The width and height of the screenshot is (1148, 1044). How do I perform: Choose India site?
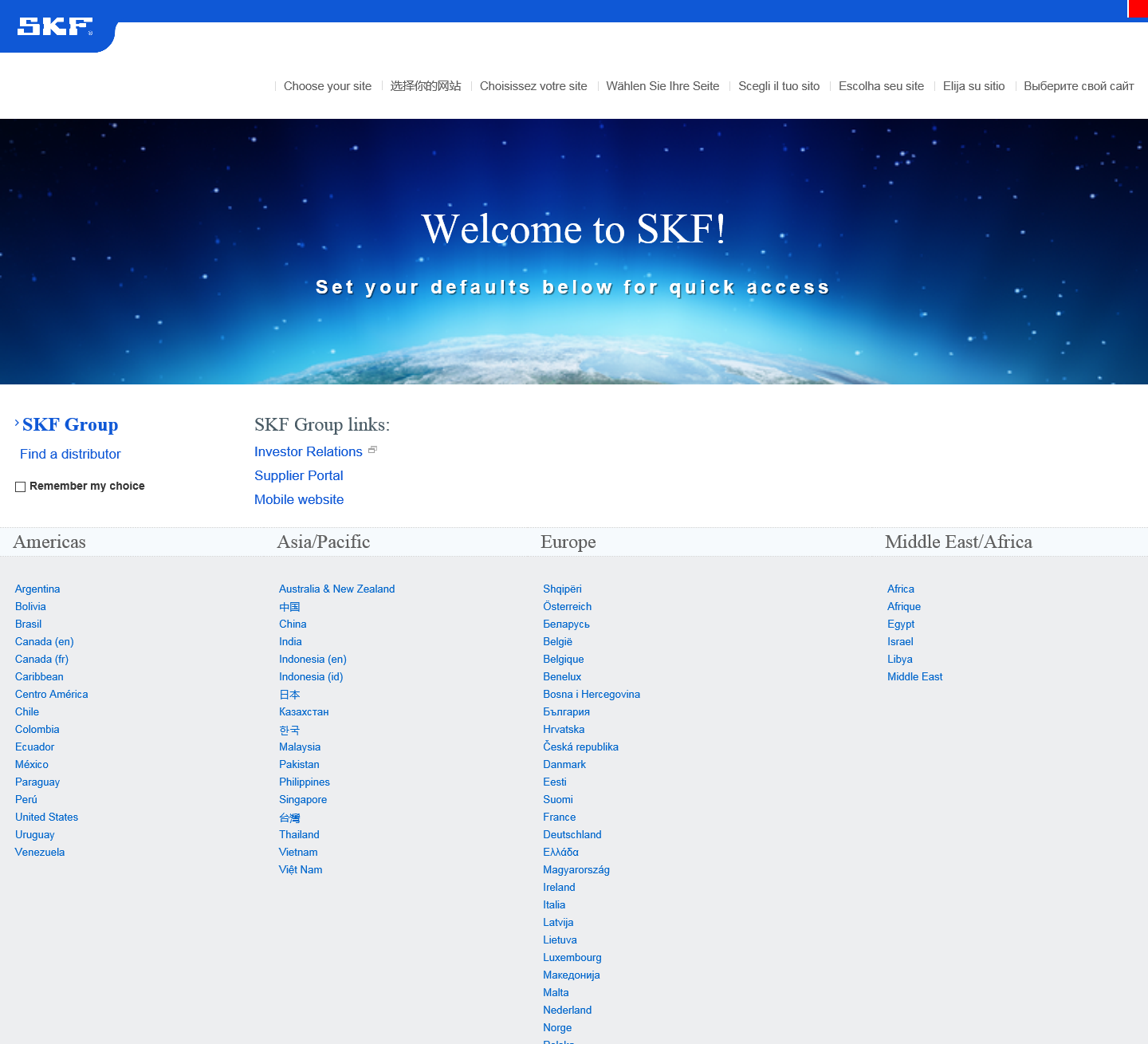point(290,641)
